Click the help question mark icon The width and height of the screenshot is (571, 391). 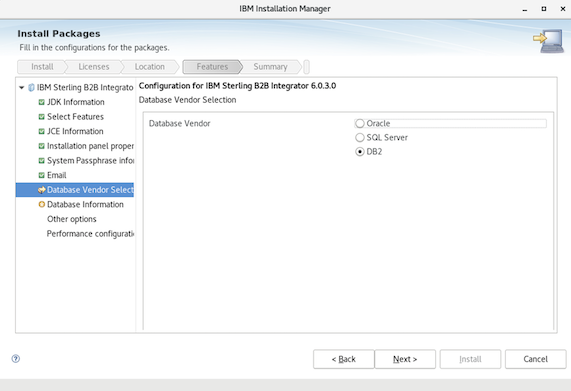point(16,359)
